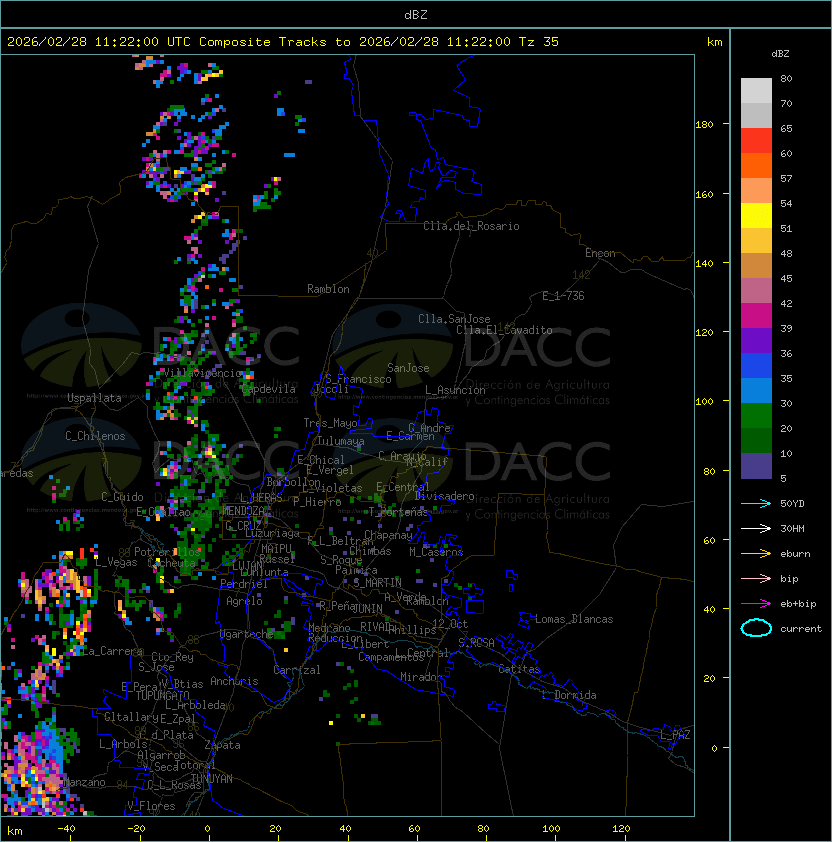The image size is (832, 842).
Task: Click the 'Clla.del_Rosario' map label
Action: pyautogui.click(x=471, y=226)
